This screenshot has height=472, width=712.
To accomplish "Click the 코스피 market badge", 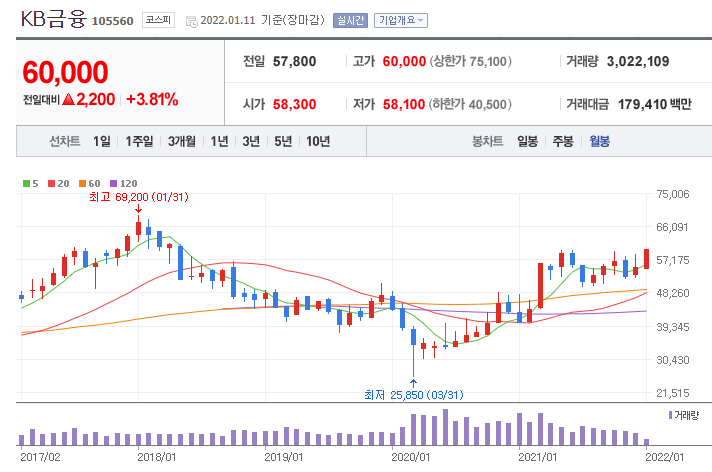I will (x=158, y=20).
